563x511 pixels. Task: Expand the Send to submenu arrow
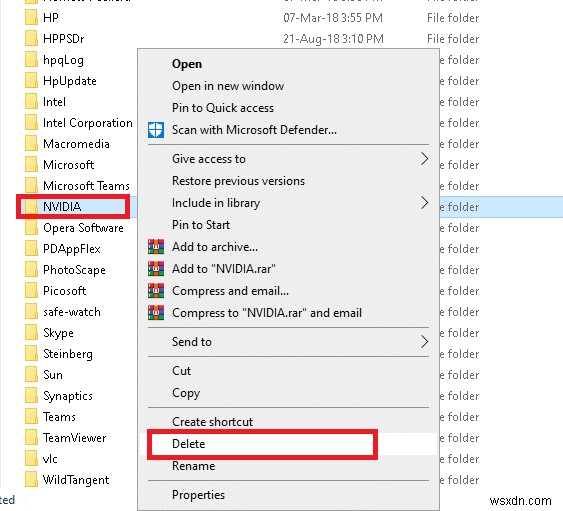coord(424,342)
